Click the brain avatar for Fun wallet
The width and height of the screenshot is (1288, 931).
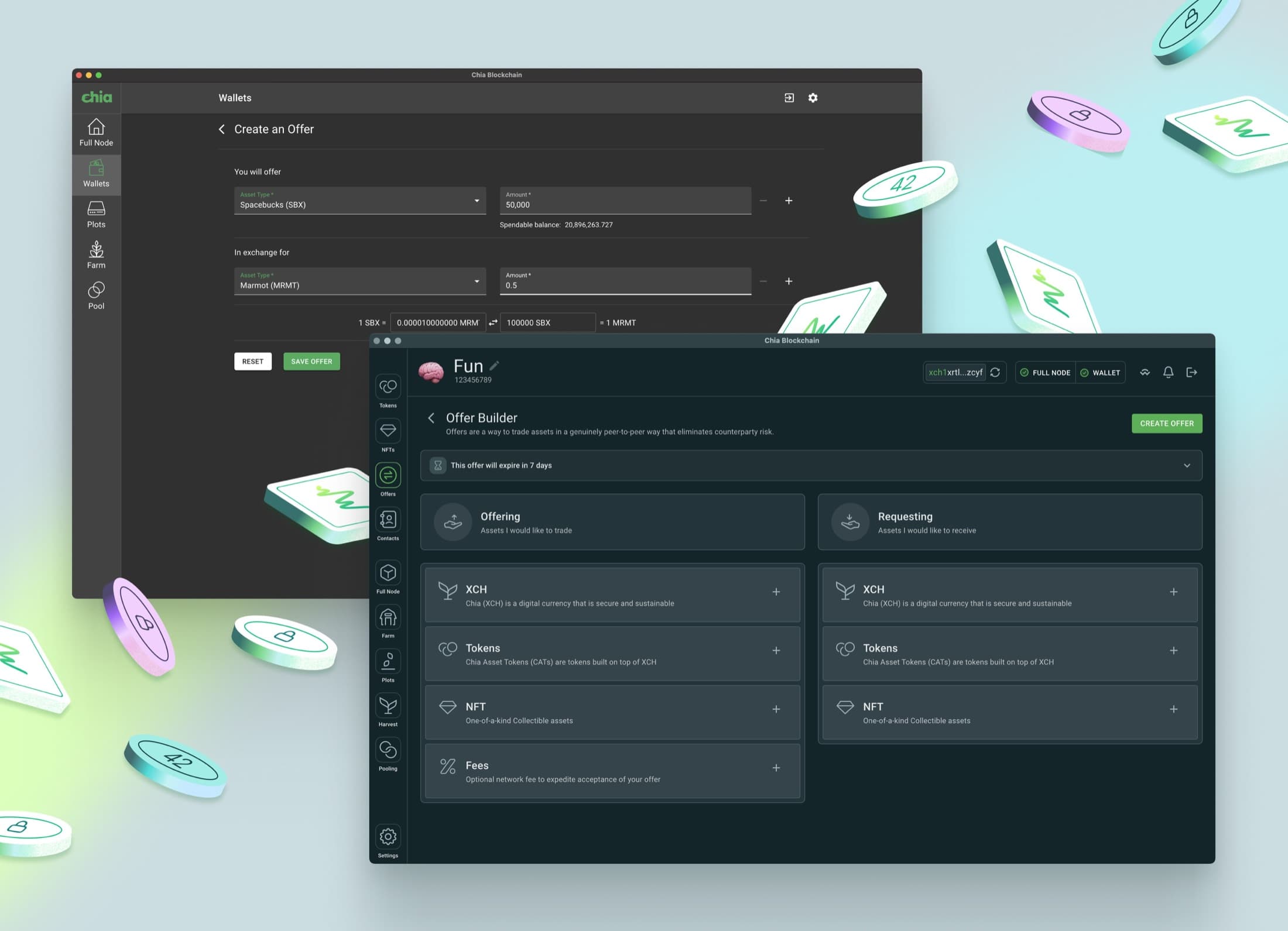(x=431, y=372)
